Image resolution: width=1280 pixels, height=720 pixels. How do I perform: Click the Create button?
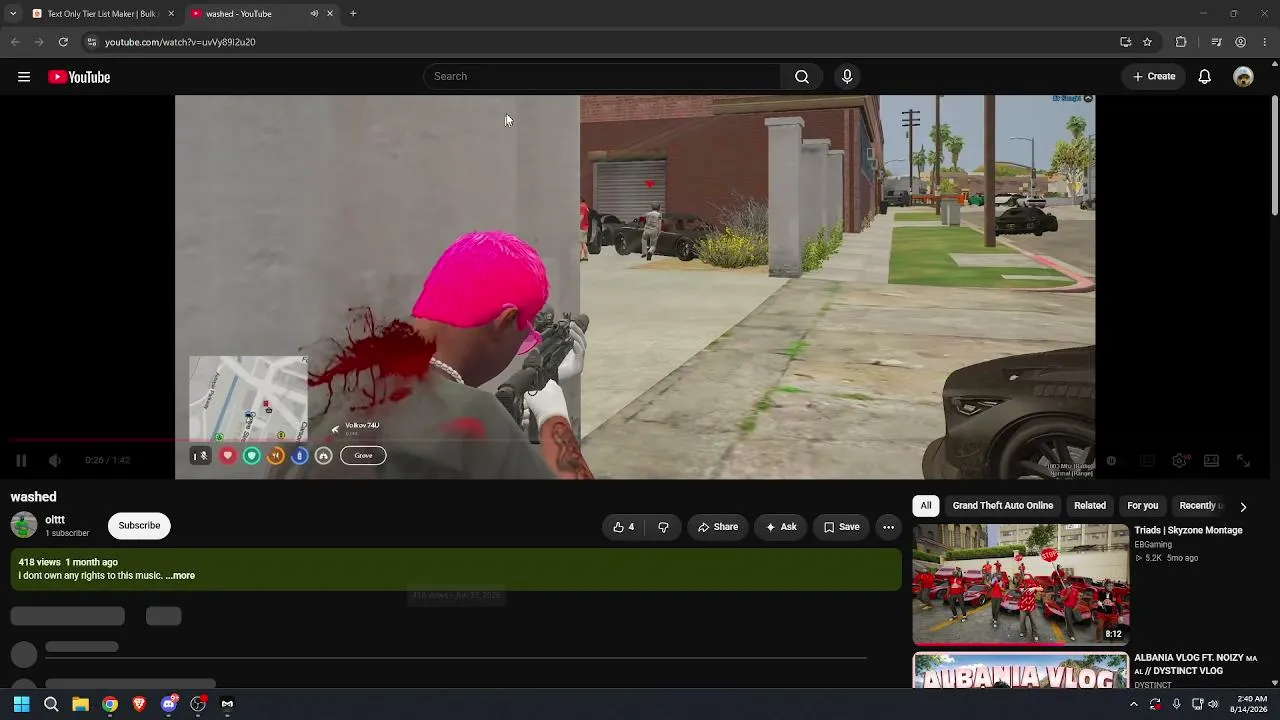1154,77
